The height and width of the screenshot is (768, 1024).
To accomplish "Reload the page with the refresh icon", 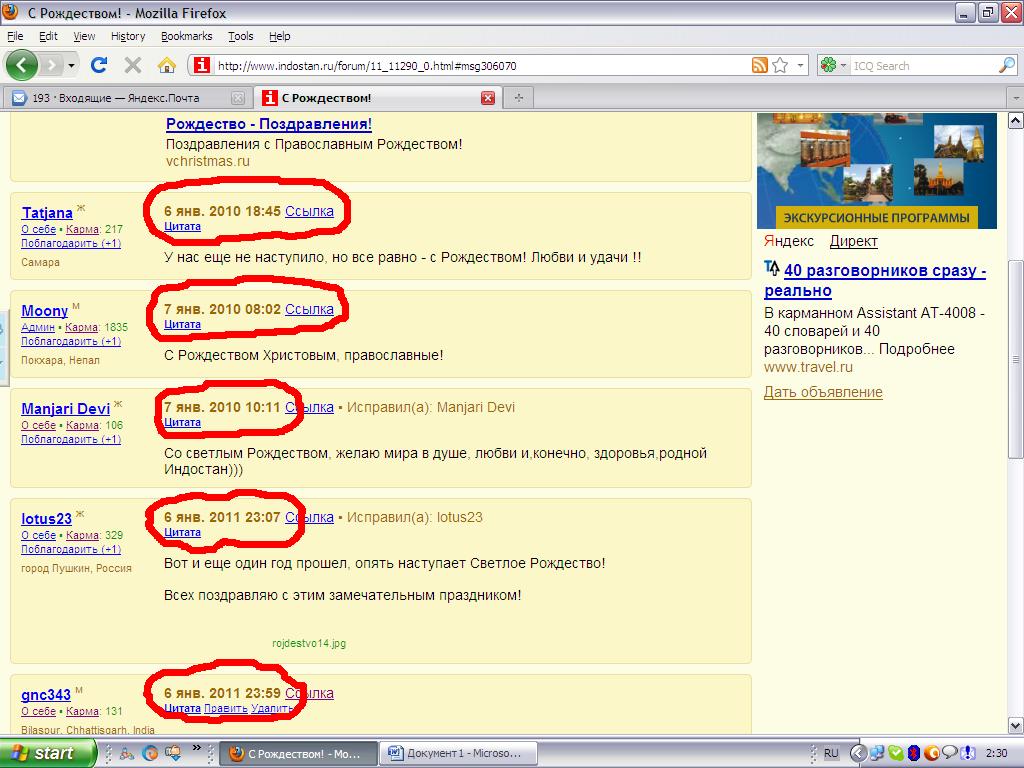I will 98,65.
